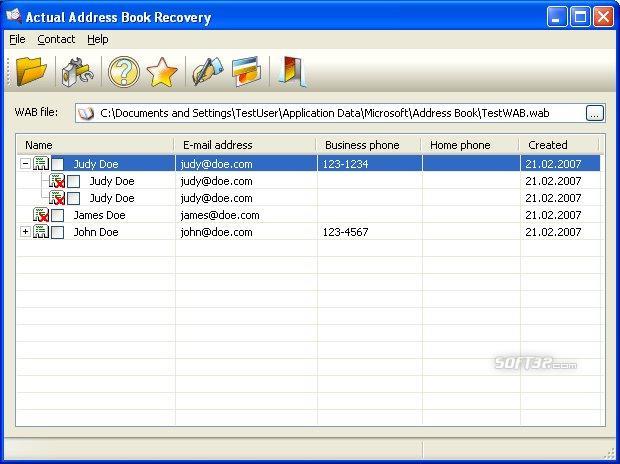Viewport: 620px width, 464px height.
Task: Open help via the question mark icon
Action: pos(124,72)
